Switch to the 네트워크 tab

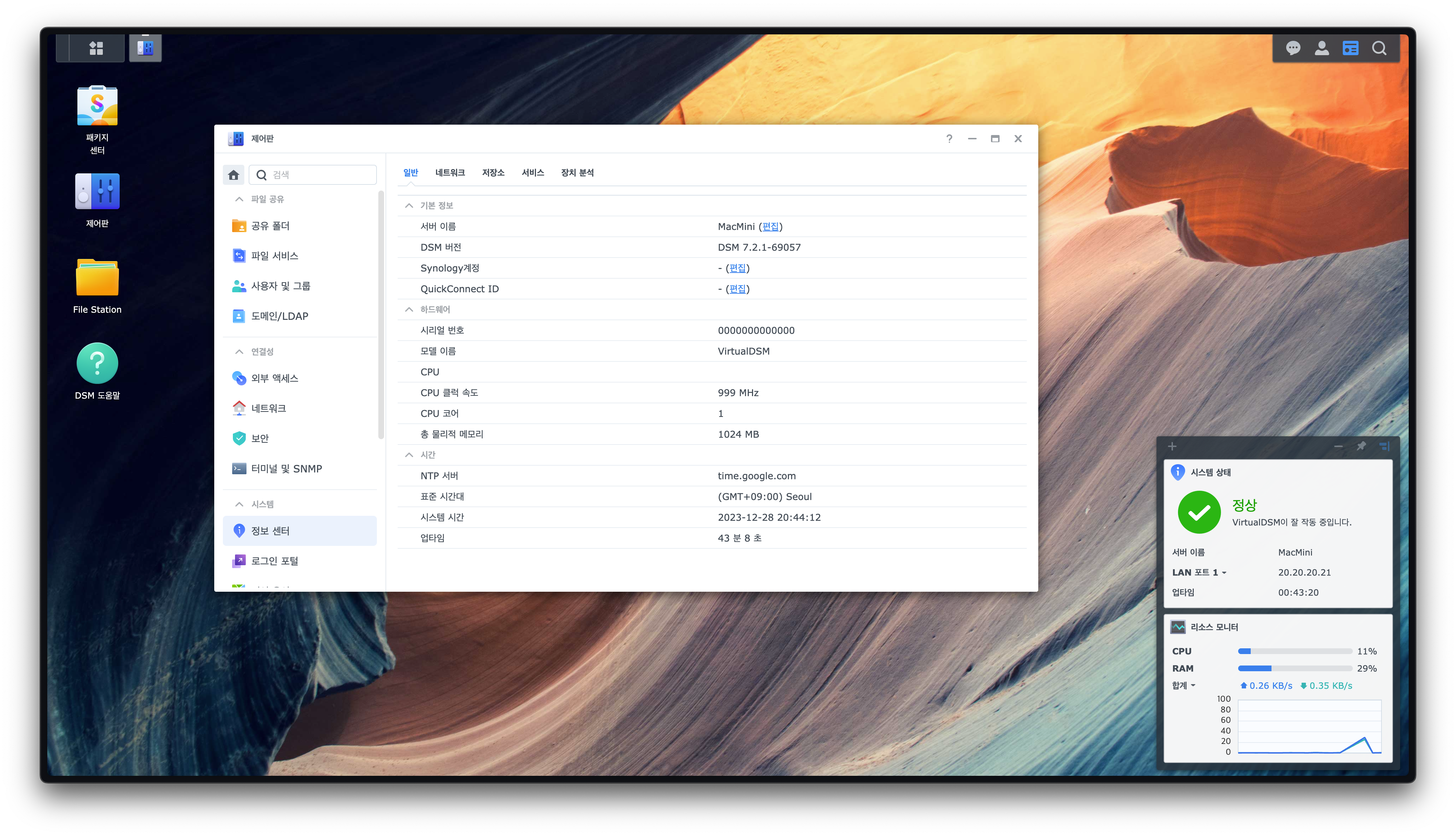[450, 172]
